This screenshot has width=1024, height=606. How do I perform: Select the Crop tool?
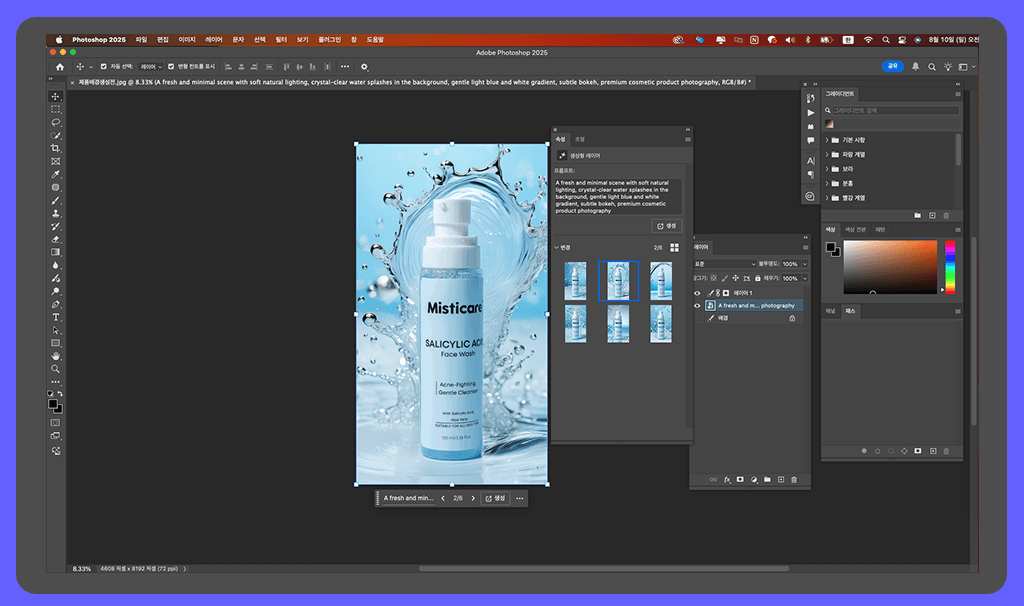click(56, 148)
